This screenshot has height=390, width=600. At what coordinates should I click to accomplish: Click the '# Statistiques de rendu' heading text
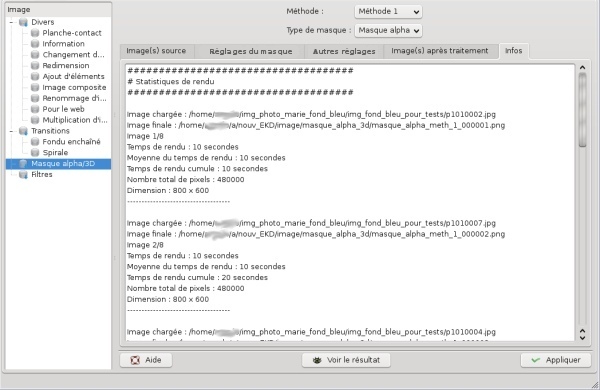171,82
